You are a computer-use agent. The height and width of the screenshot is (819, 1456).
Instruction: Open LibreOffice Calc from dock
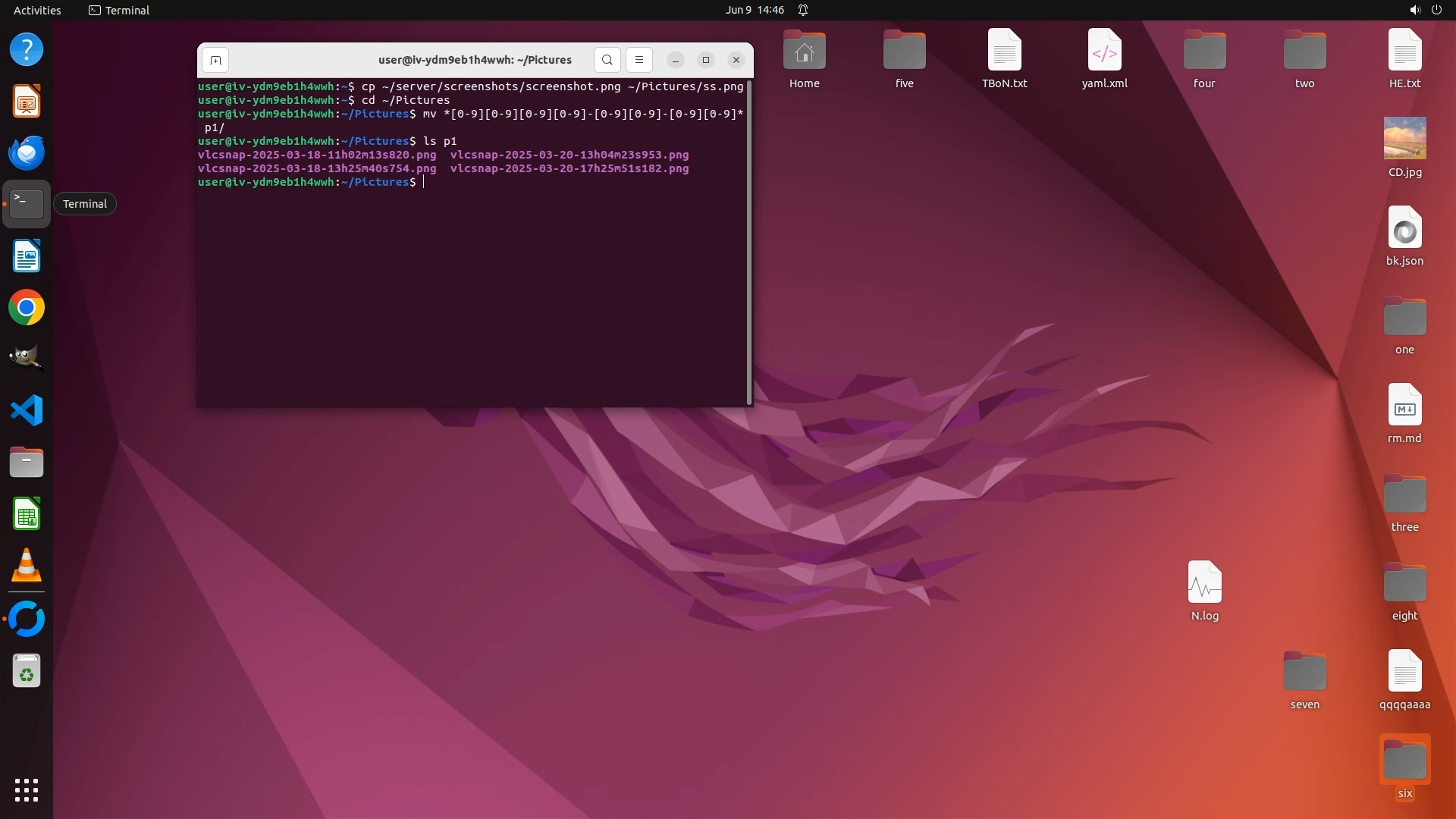(x=27, y=515)
